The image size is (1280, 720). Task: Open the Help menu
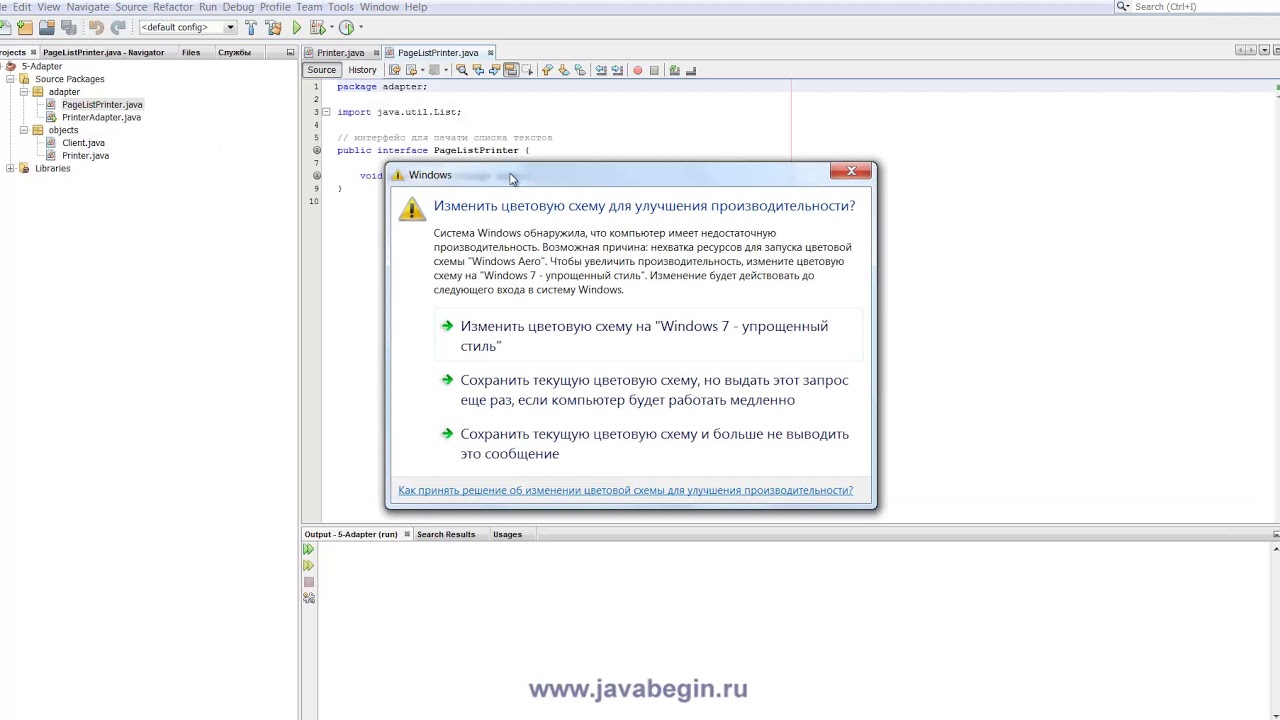[416, 7]
